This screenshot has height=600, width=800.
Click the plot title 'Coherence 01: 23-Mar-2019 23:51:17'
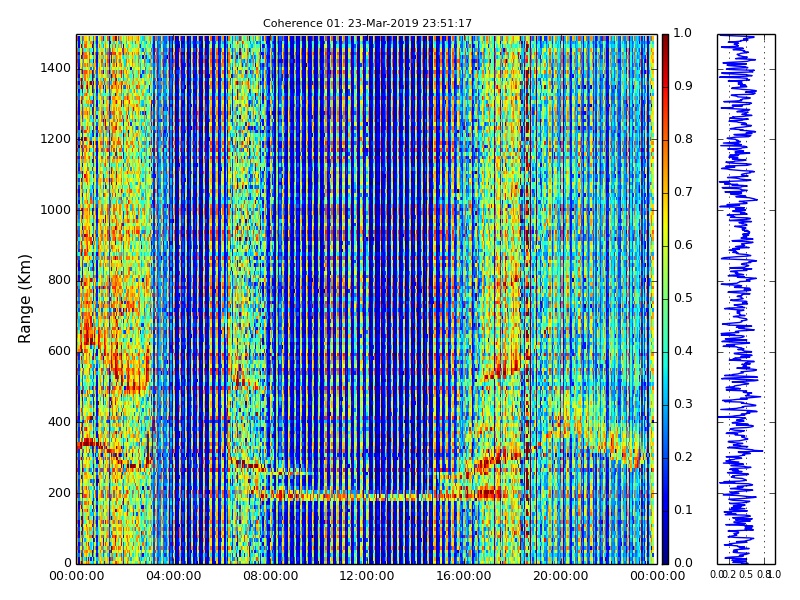point(367,23)
